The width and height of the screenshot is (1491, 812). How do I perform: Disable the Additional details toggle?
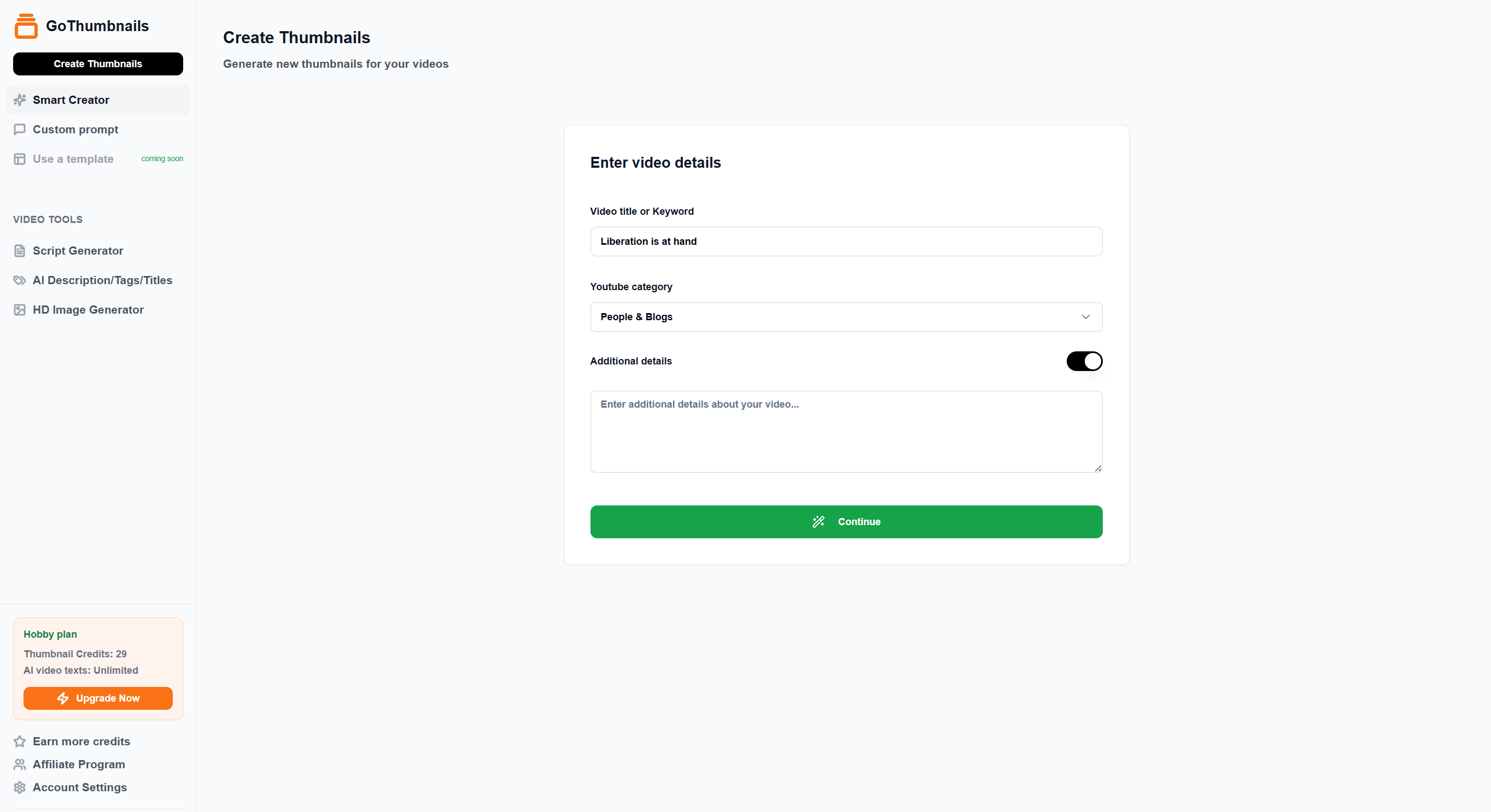click(x=1084, y=361)
